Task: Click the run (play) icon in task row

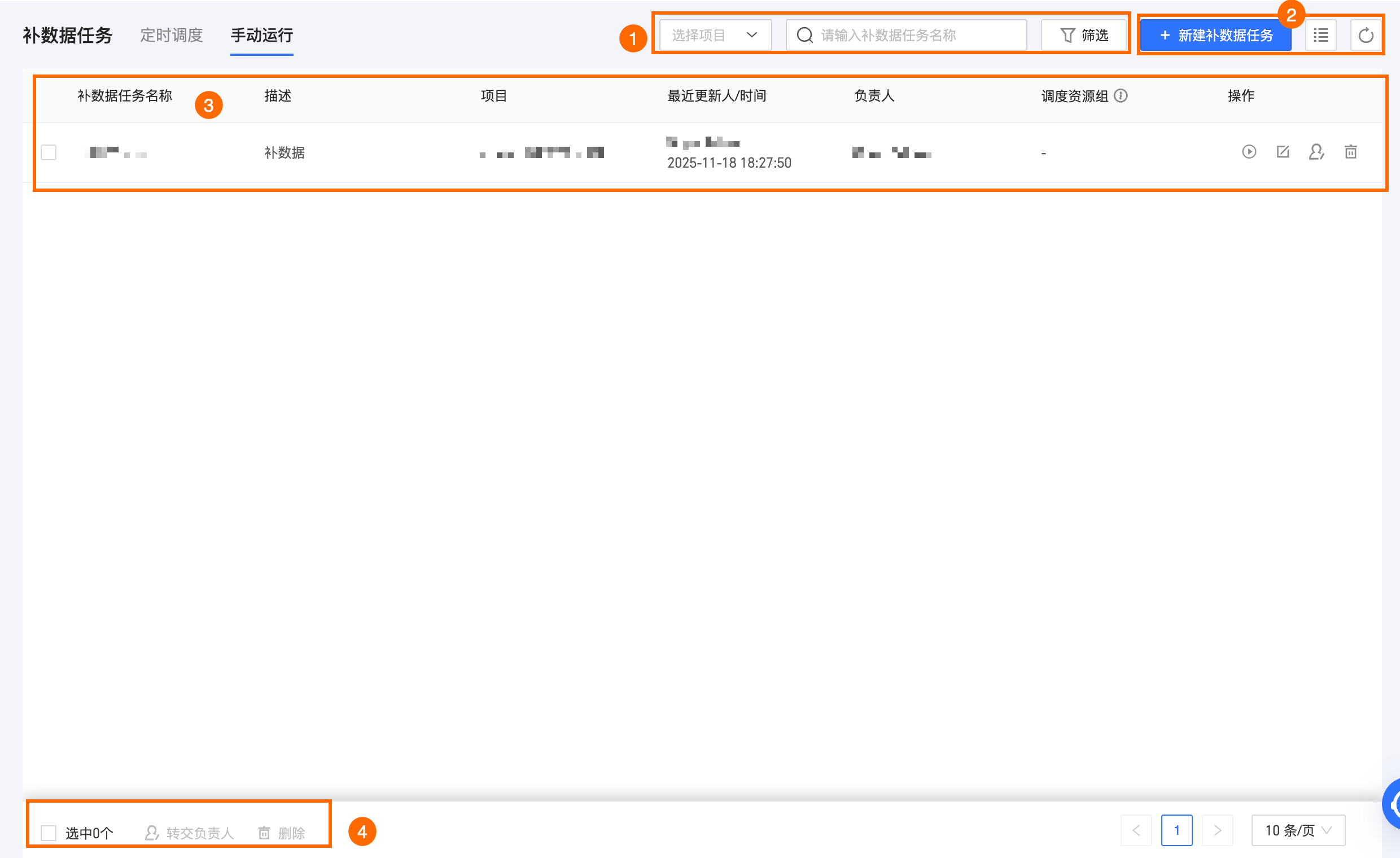Action: coord(1248,152)
